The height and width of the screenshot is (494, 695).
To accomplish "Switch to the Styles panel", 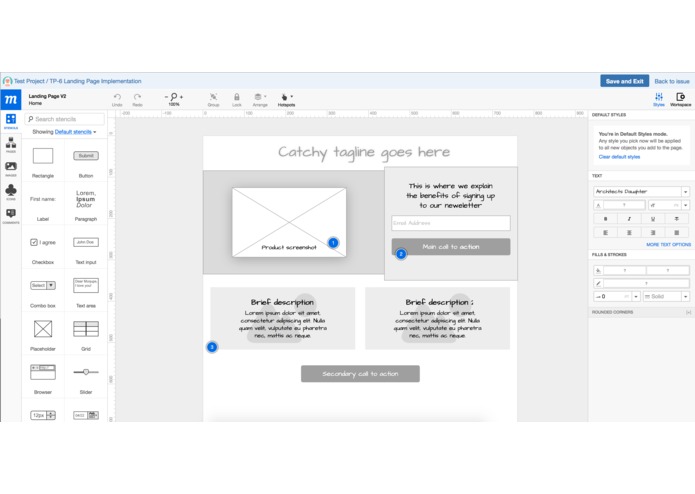I will point(659,99).
